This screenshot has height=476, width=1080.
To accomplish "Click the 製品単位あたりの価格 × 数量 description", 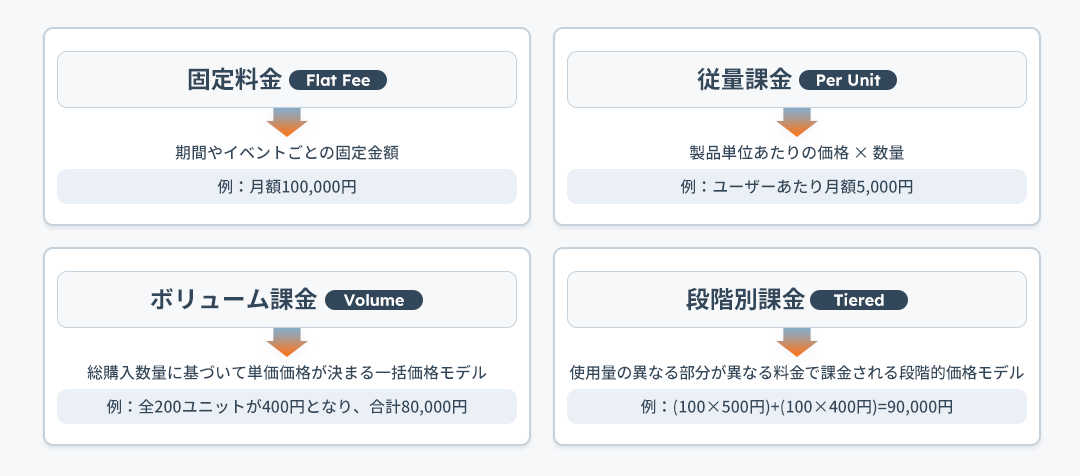I will point(797,153).
